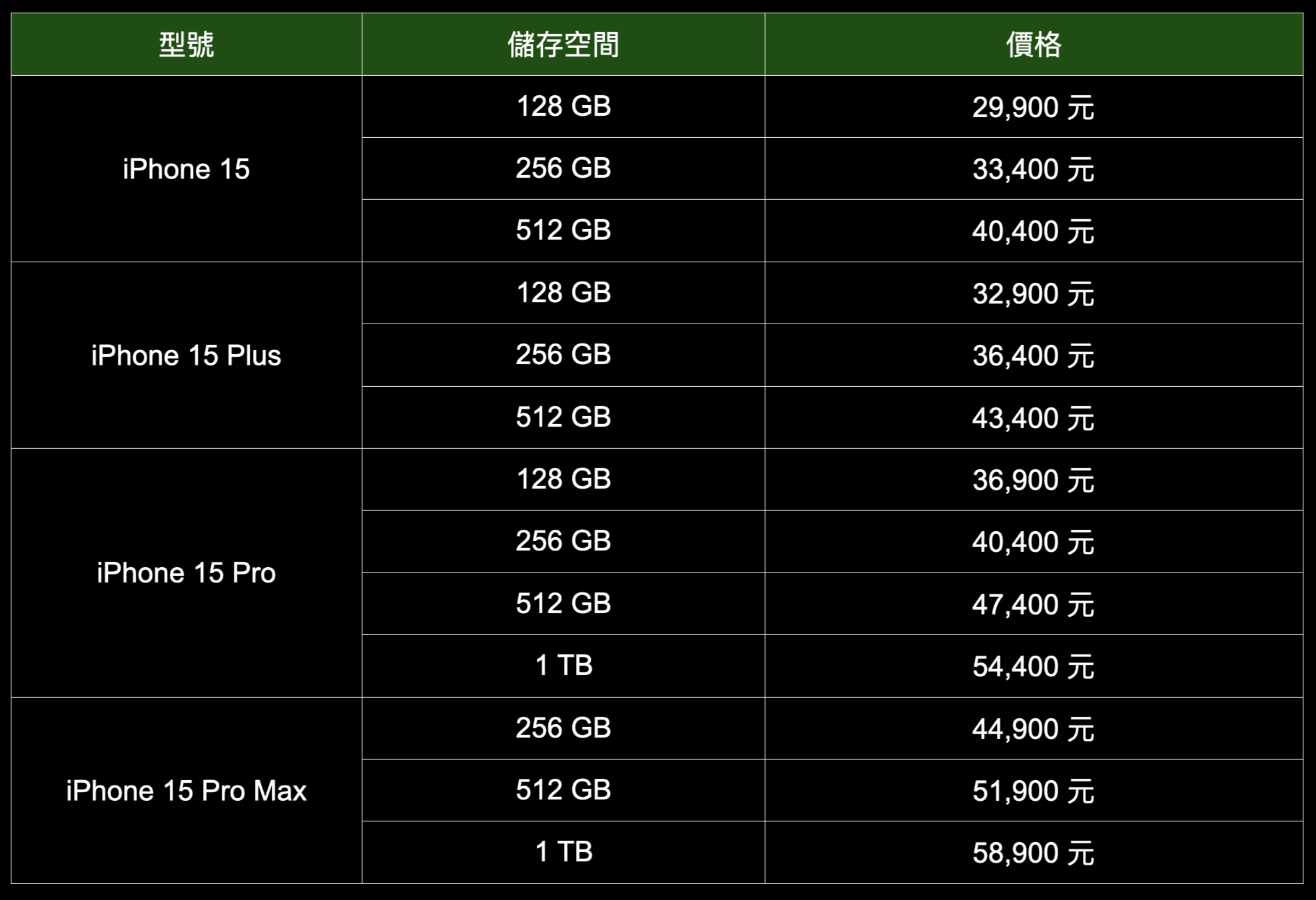1316x900 pixels.
Task: Click the 36,400 元 price cell
Action: coord(1034,355)
